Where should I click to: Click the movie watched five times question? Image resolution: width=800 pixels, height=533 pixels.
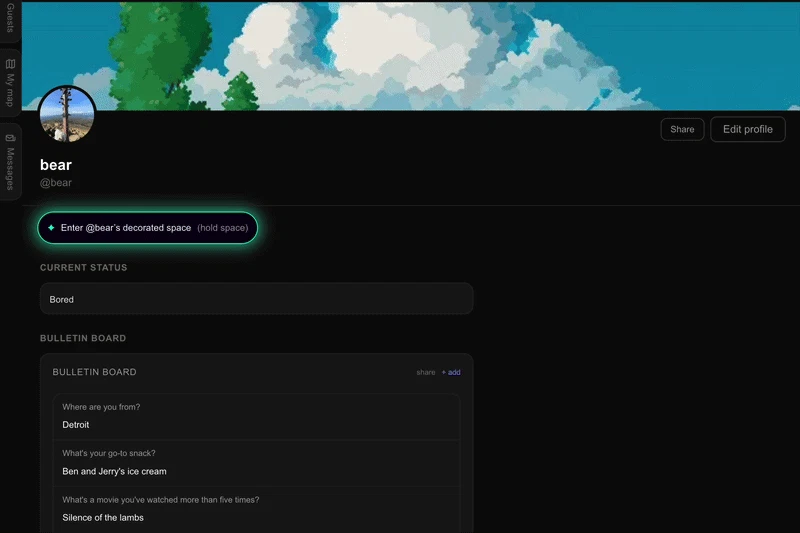(x=161, y=500)
